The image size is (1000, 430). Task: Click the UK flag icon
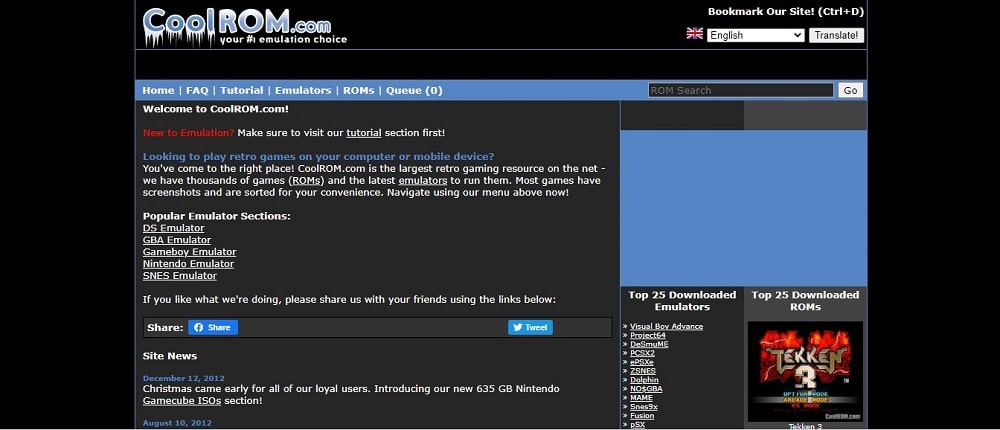coord(695,33)
